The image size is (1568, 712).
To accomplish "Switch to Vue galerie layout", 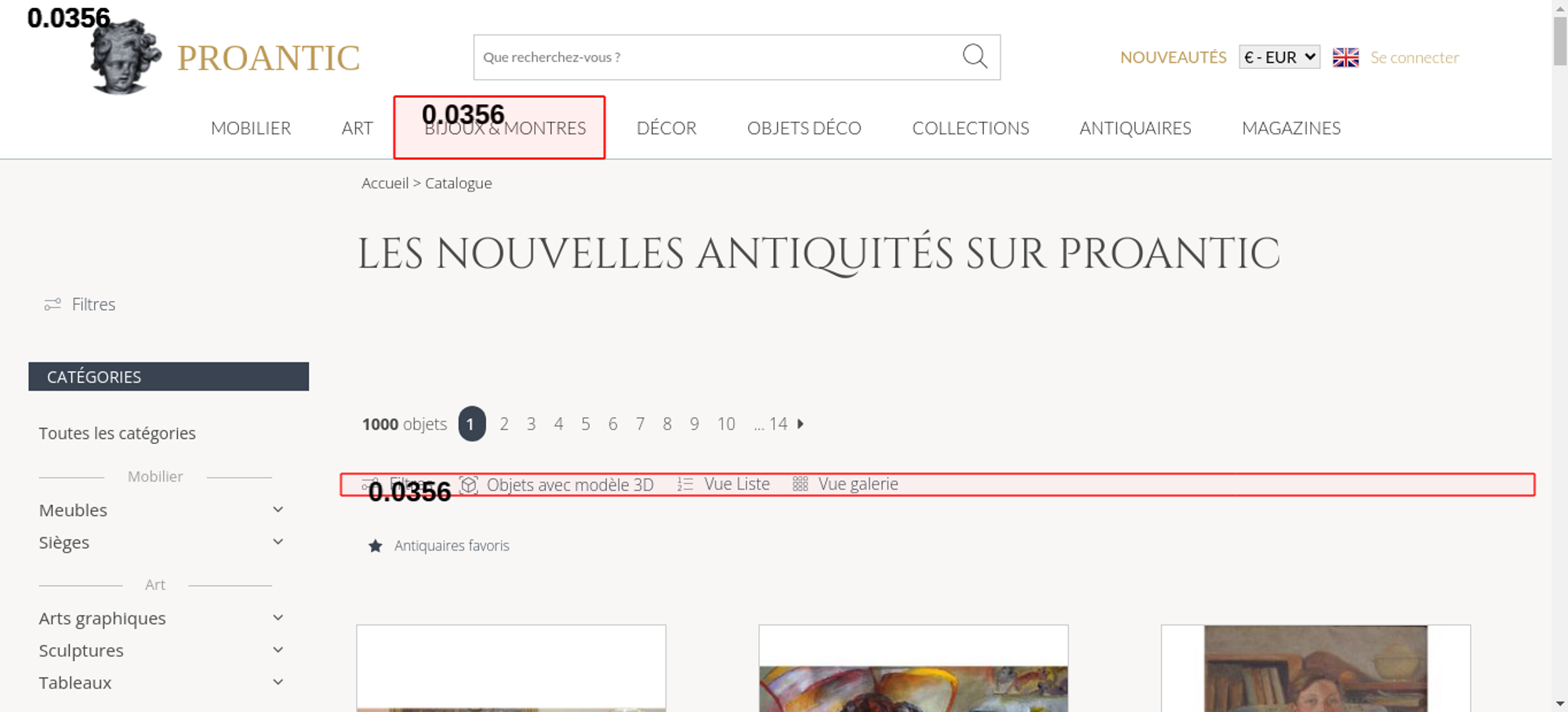I will (845, 485).
